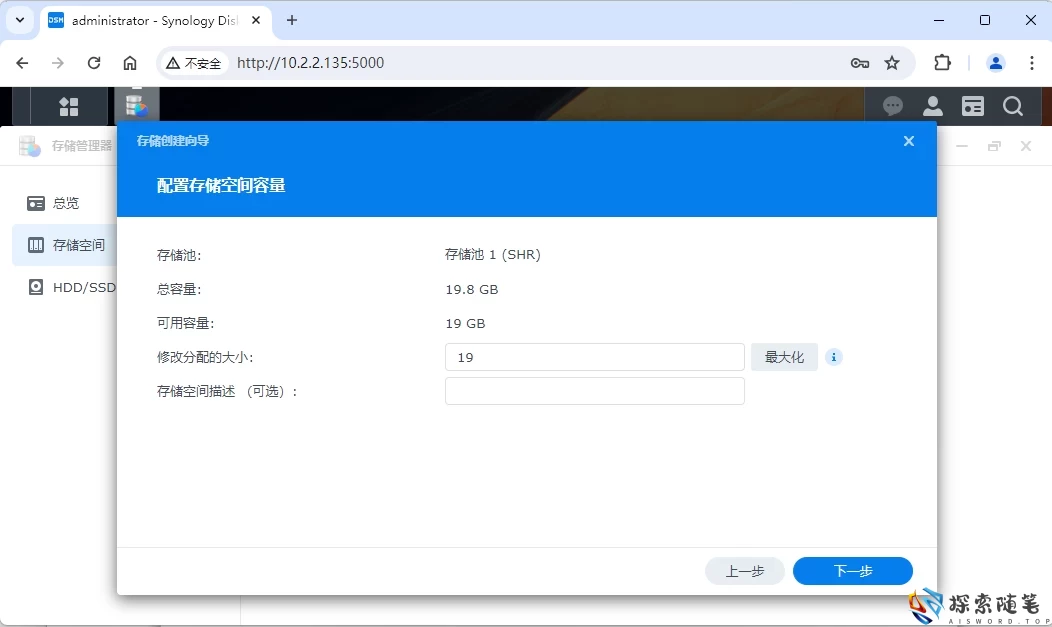The width and height of the screenshot is (1052, 627).
Task: Click 最大化 to maximize allocated size
Action: coord(784,357)
